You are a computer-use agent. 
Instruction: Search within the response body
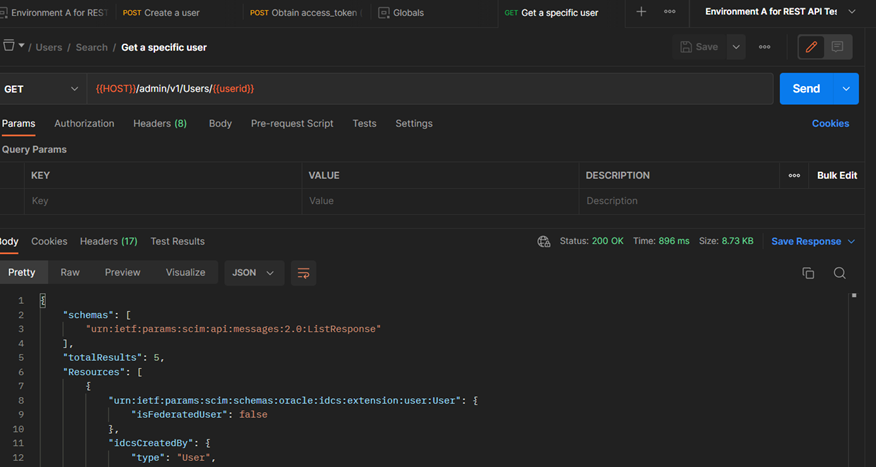tap(839, 273)
